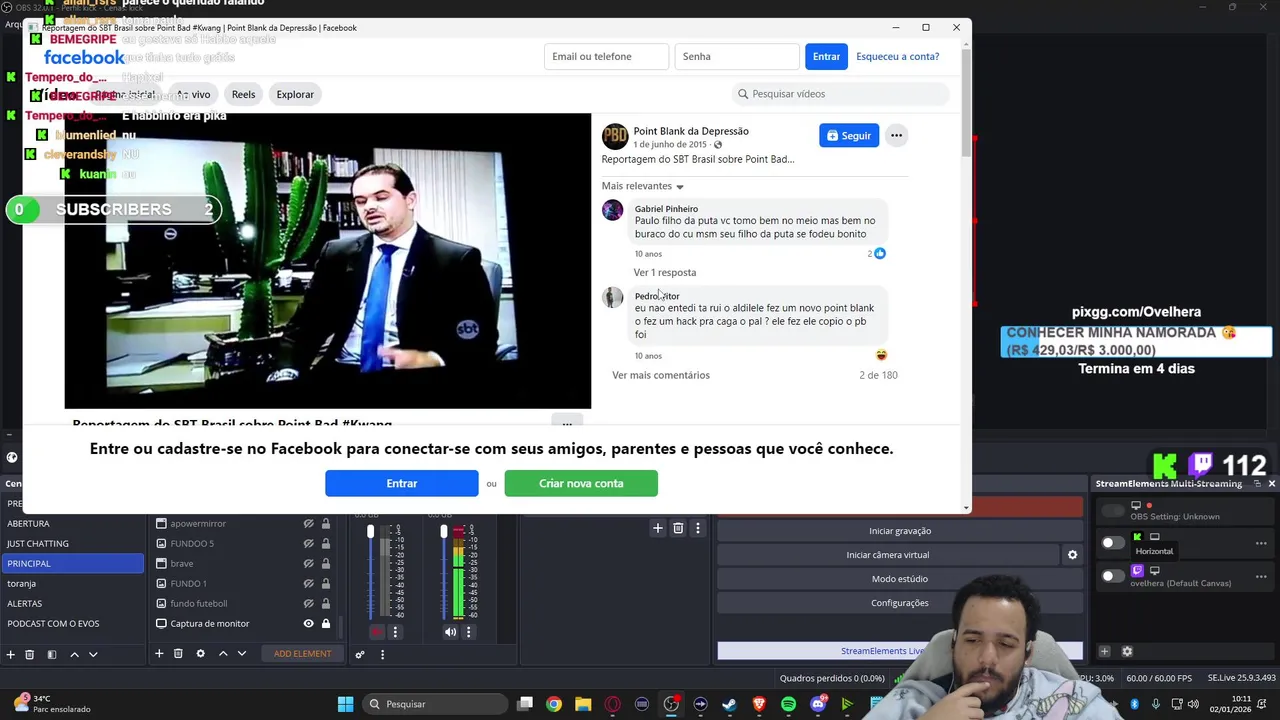Click Iniciar gravação button

coord(900,531)
